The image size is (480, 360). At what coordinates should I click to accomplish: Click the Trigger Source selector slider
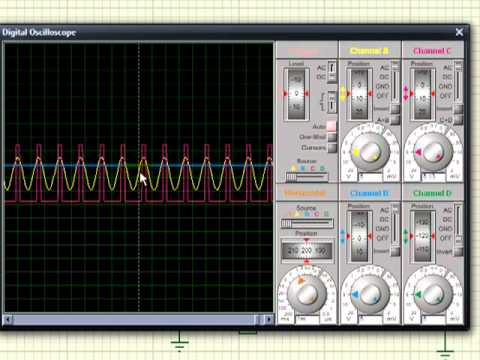pyautogui.click(x=307, y=177)
